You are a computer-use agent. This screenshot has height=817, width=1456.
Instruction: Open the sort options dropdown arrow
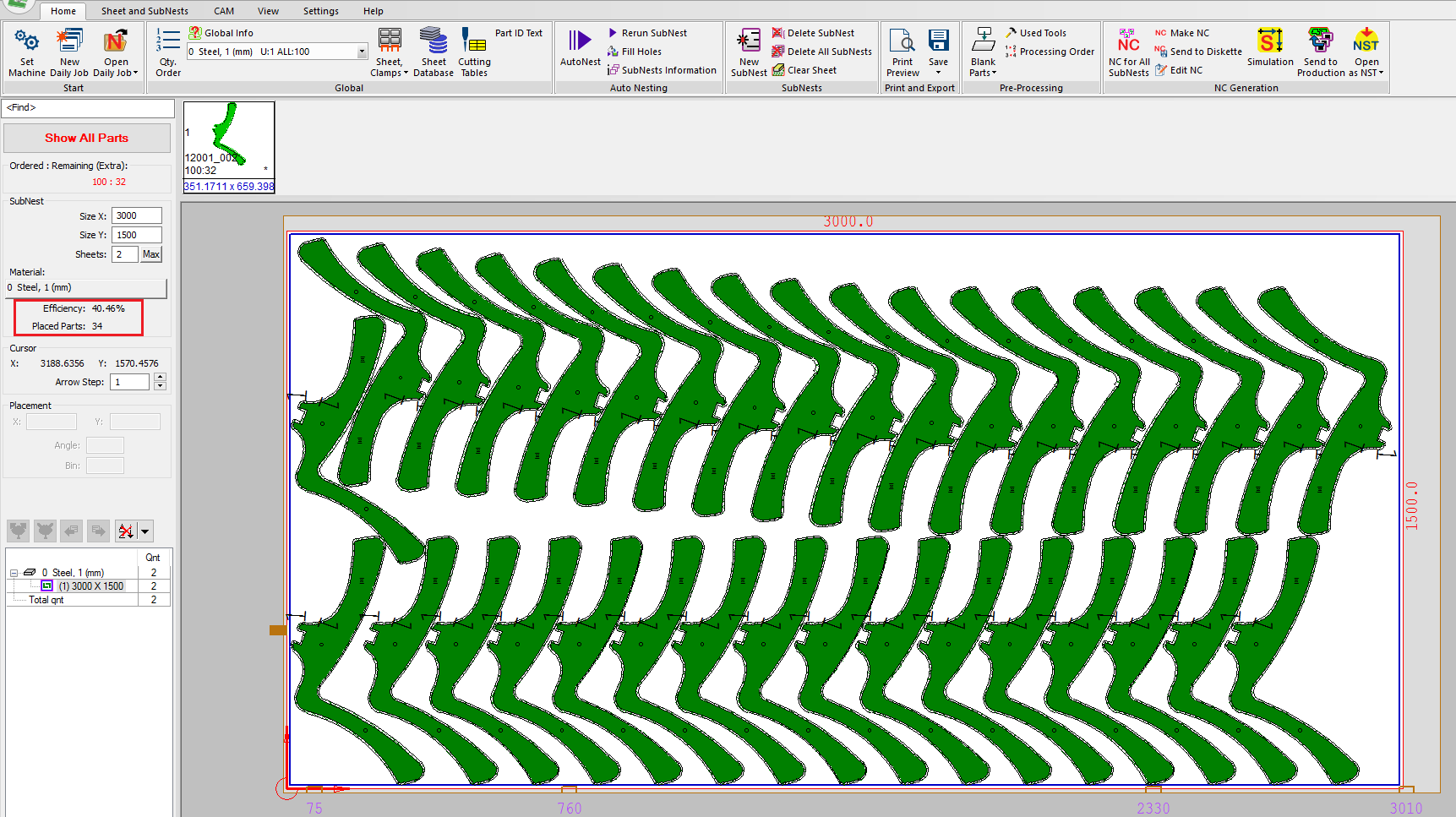click(x=145, y=531)
